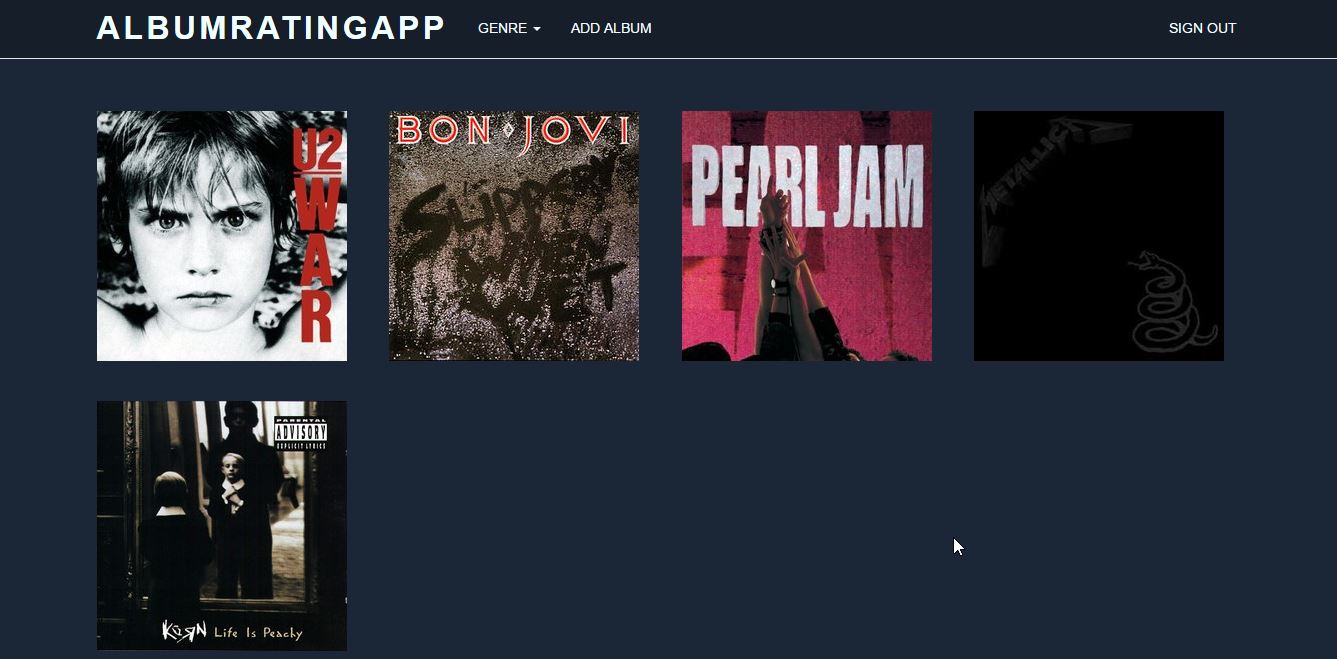Screen dimensions: 1337x659
Task: Open the GENRE dropdown menu
Action: click(509, 28)
